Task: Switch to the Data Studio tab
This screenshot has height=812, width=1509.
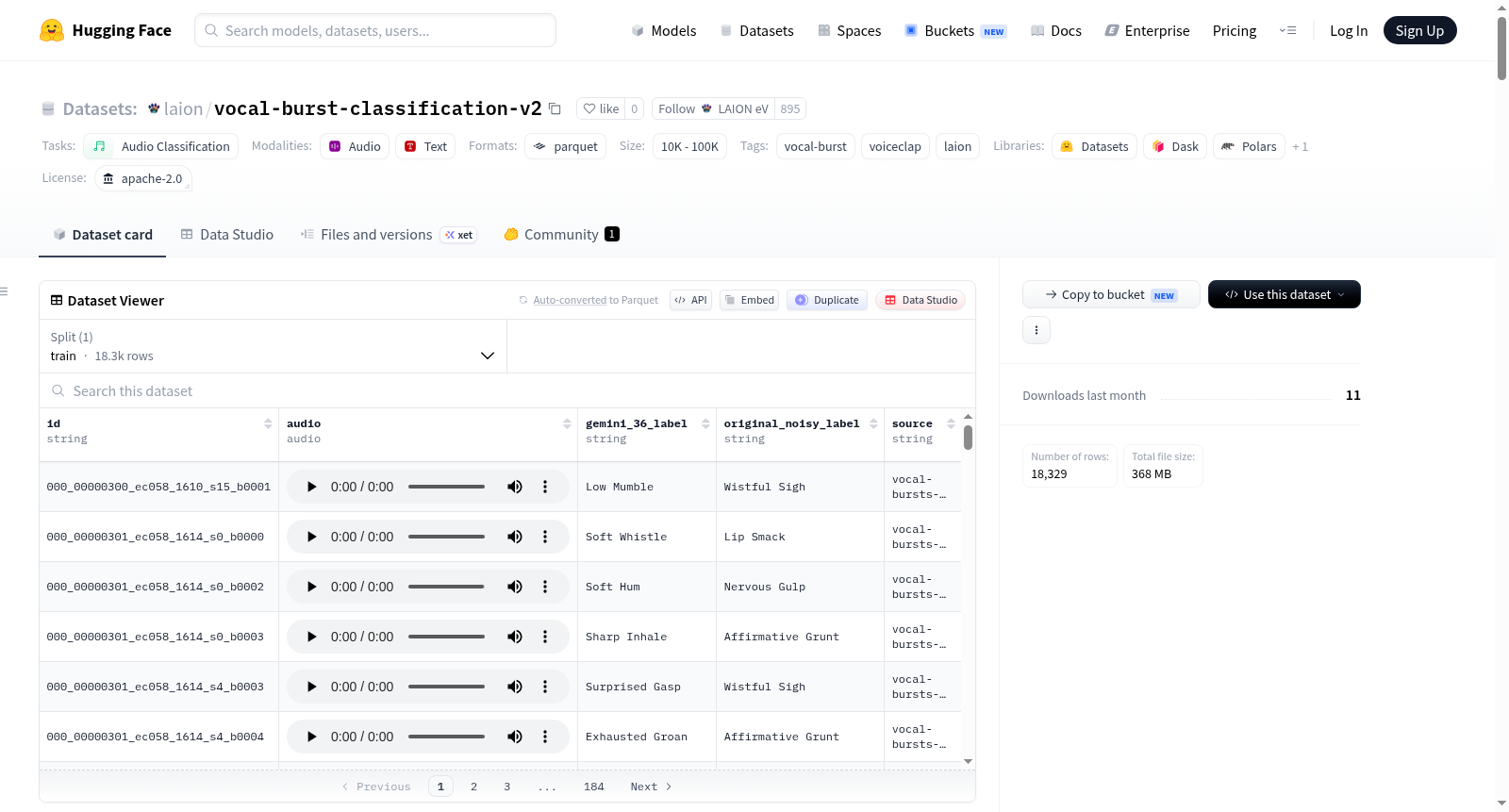Action: (227, 235)
